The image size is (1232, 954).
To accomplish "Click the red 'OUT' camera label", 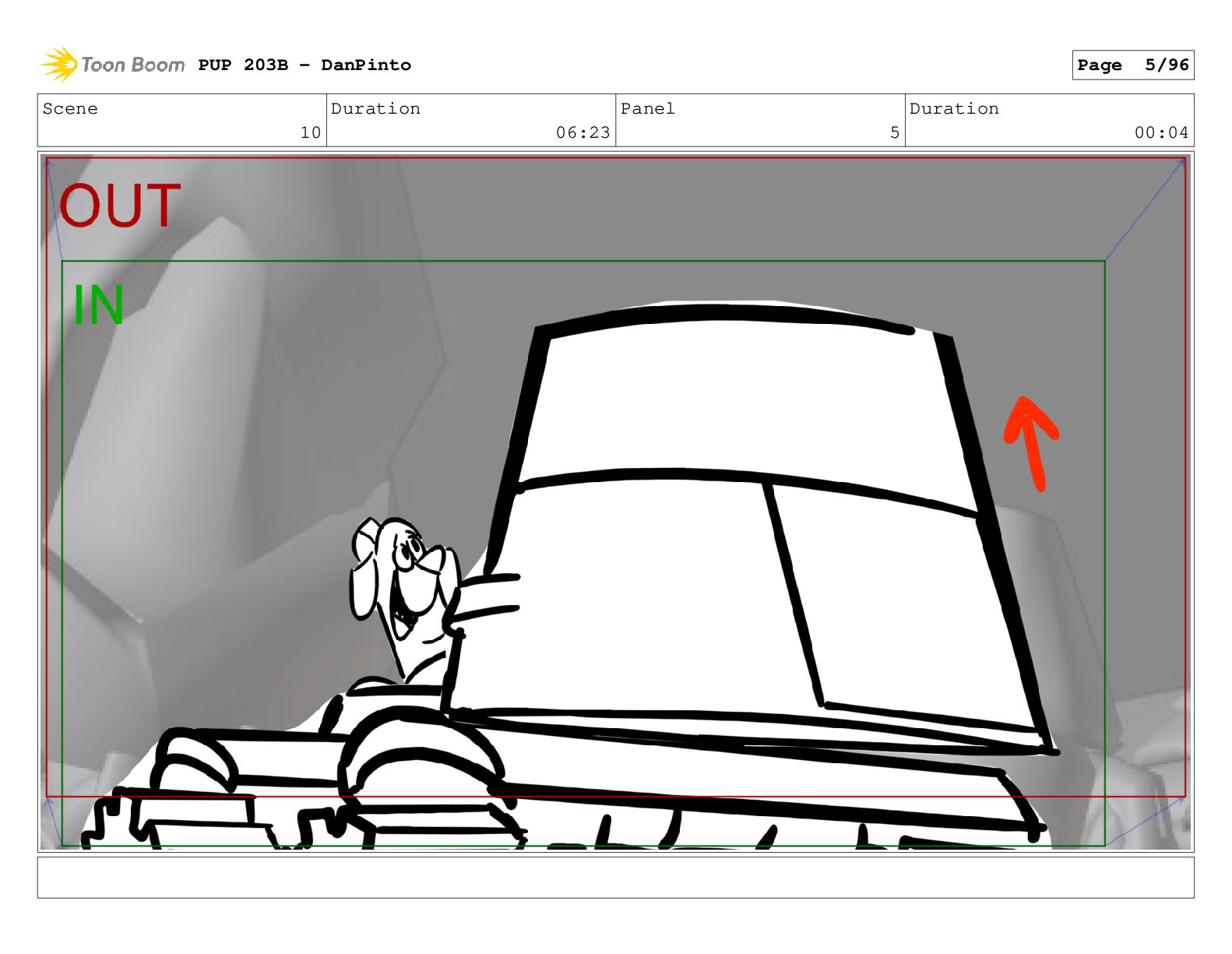I will tap(120, 206).
